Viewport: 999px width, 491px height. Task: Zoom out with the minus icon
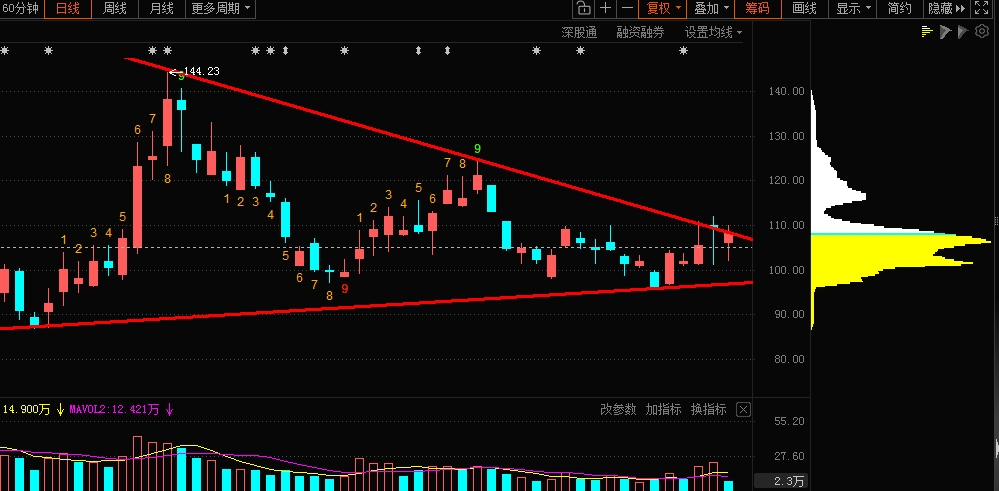[628, 8]
